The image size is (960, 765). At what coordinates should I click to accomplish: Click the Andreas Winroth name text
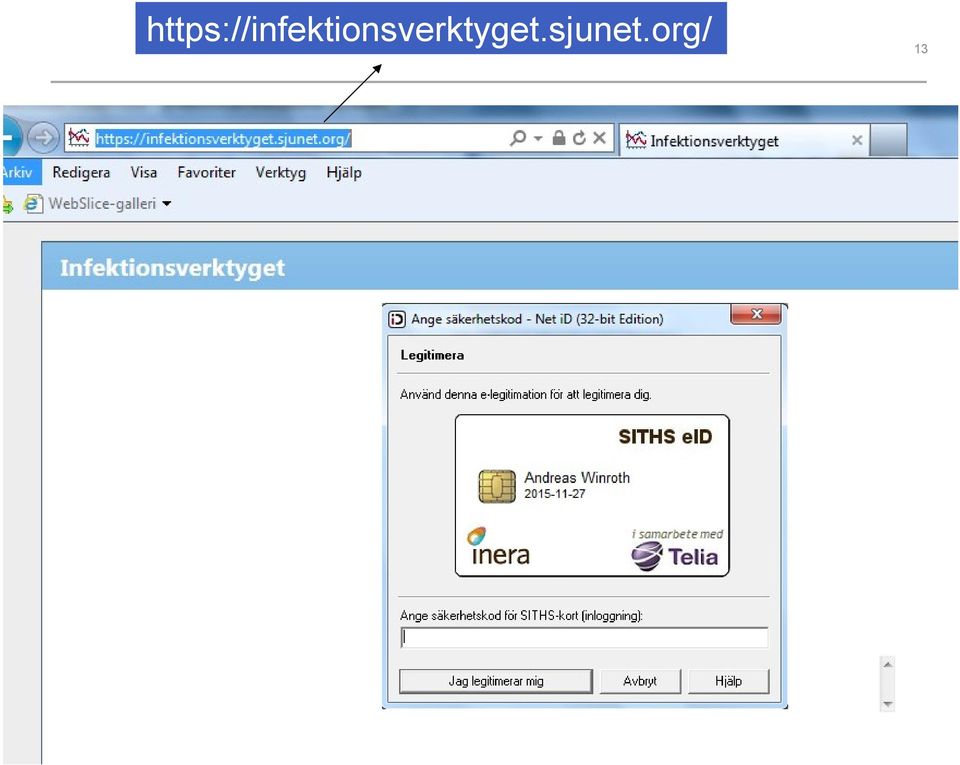pos(577,477)
